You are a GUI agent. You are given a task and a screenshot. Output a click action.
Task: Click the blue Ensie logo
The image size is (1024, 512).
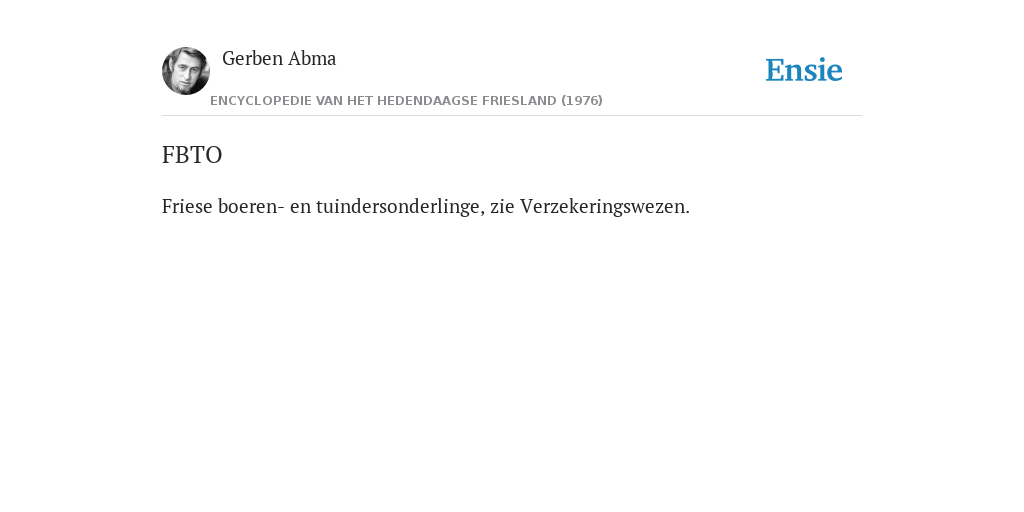804,70
